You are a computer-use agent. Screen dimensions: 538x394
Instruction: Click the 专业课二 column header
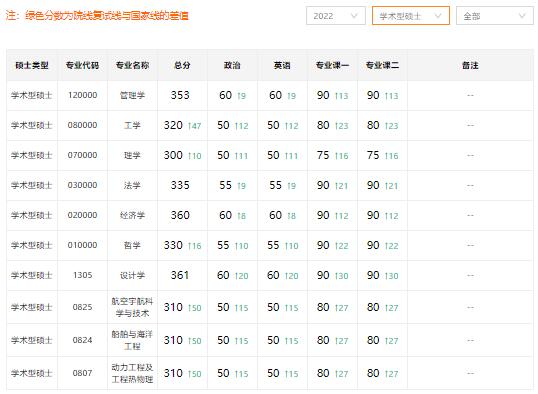click(x=382, y=65)
